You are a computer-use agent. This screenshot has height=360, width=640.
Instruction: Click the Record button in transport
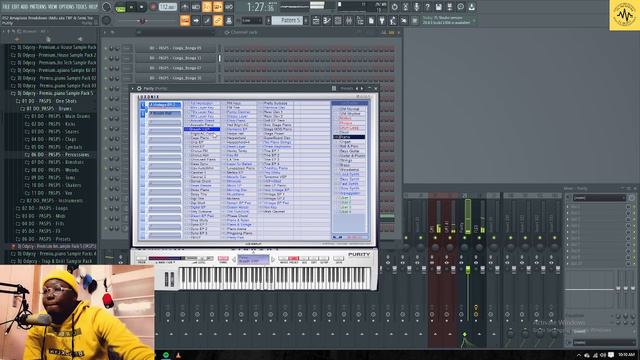coord(153,7)
